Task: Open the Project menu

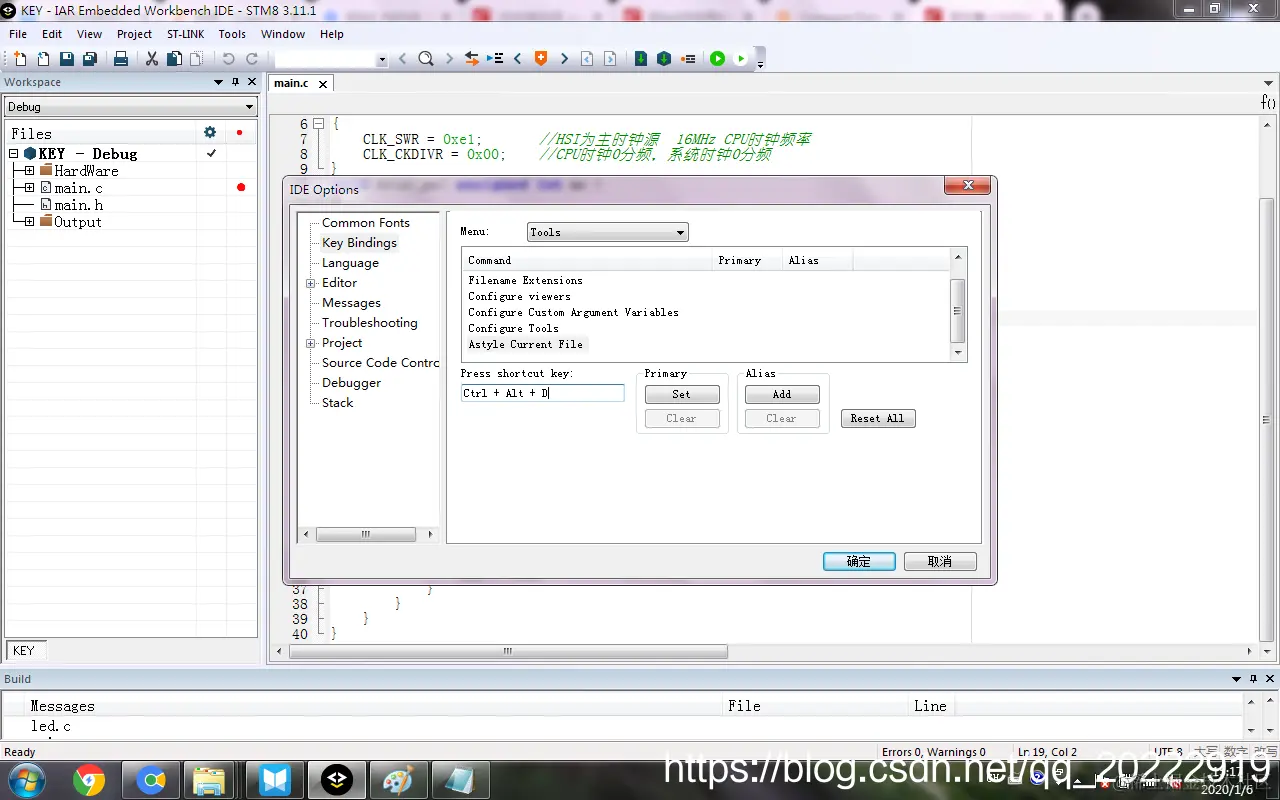Action: [134, 34]
